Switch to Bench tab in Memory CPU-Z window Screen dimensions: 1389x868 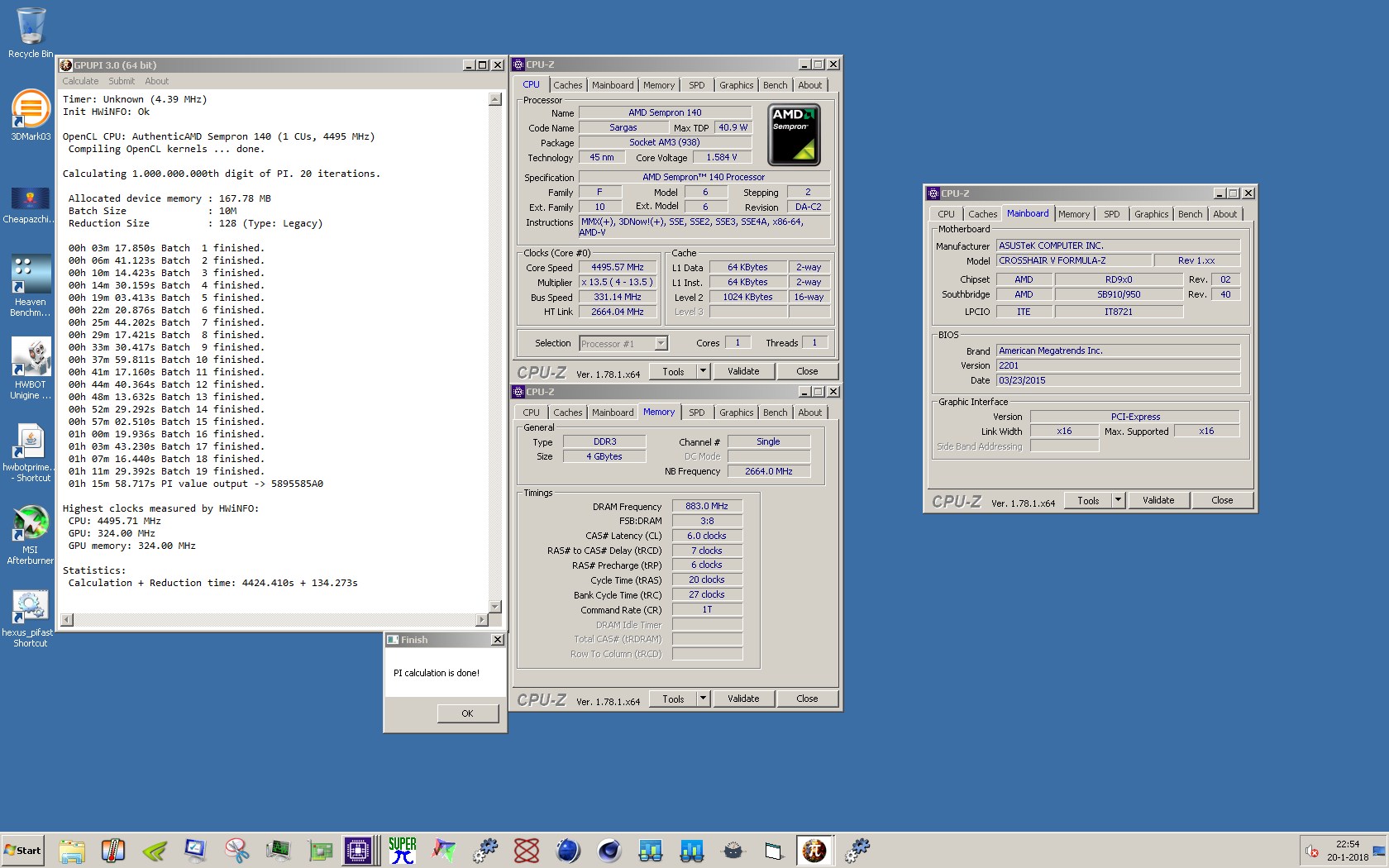pyautogui.click(x=775, y=413)
